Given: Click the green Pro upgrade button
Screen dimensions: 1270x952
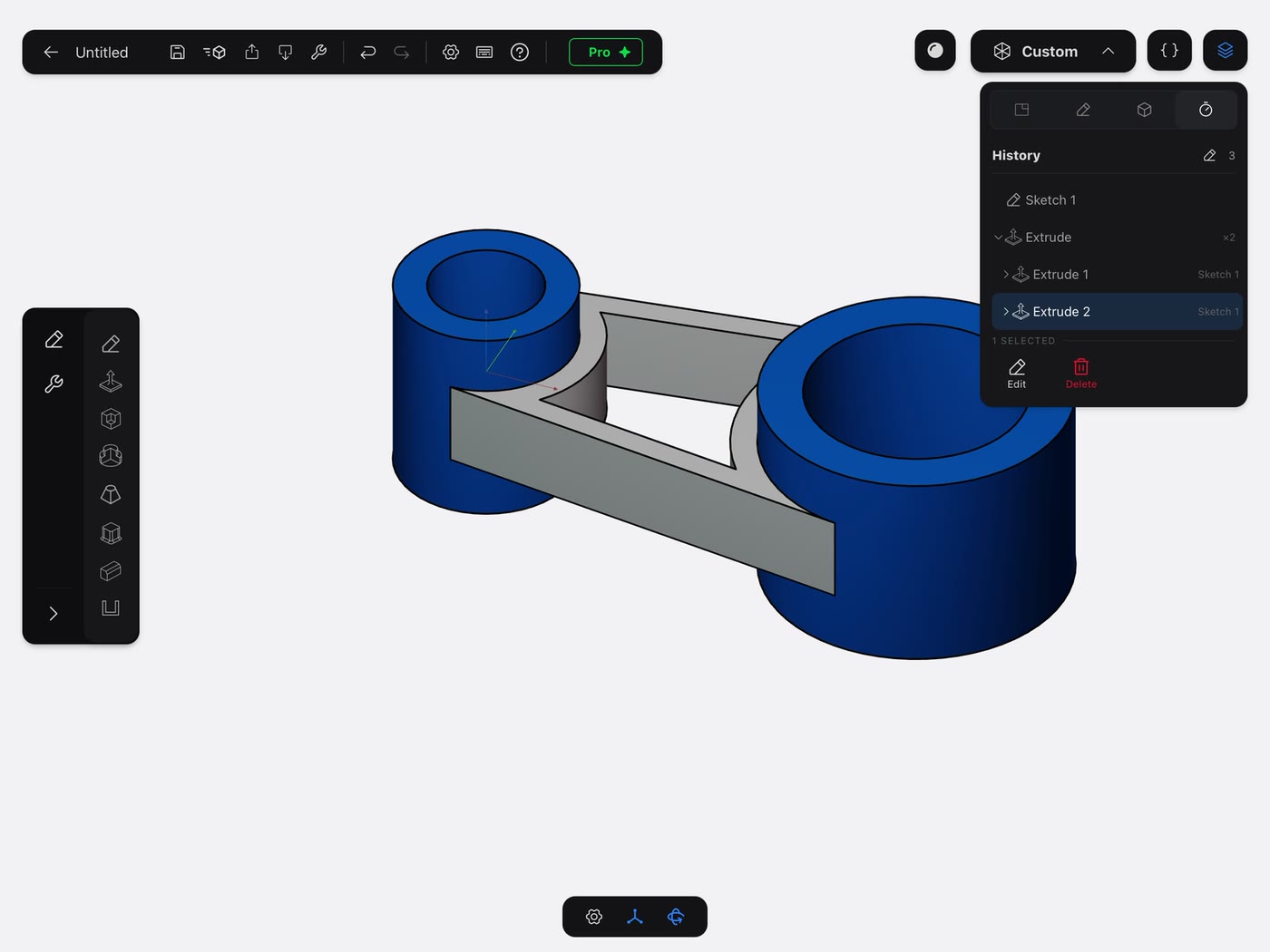Looking at the screenshot, I should [x=606, y=53].
